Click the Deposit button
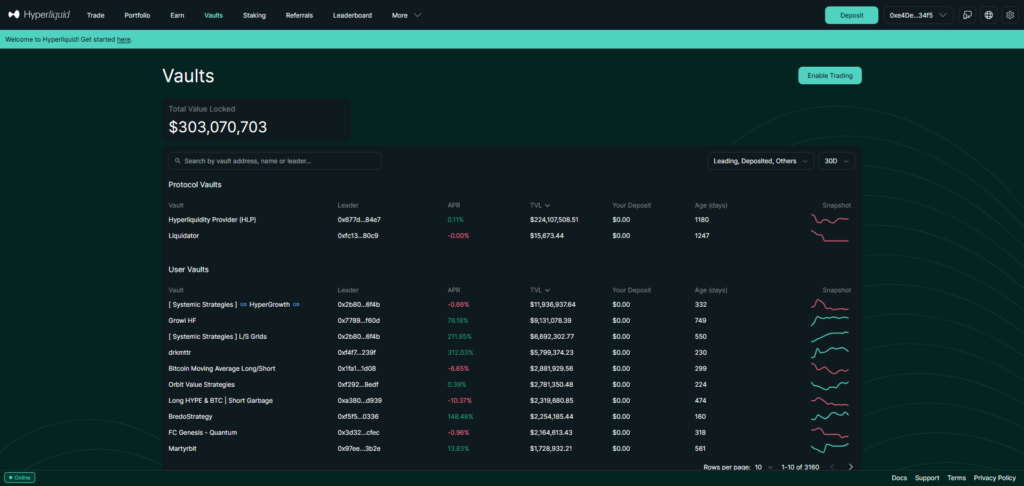Viewport: 1024px width, 486px height. point(851,15)
